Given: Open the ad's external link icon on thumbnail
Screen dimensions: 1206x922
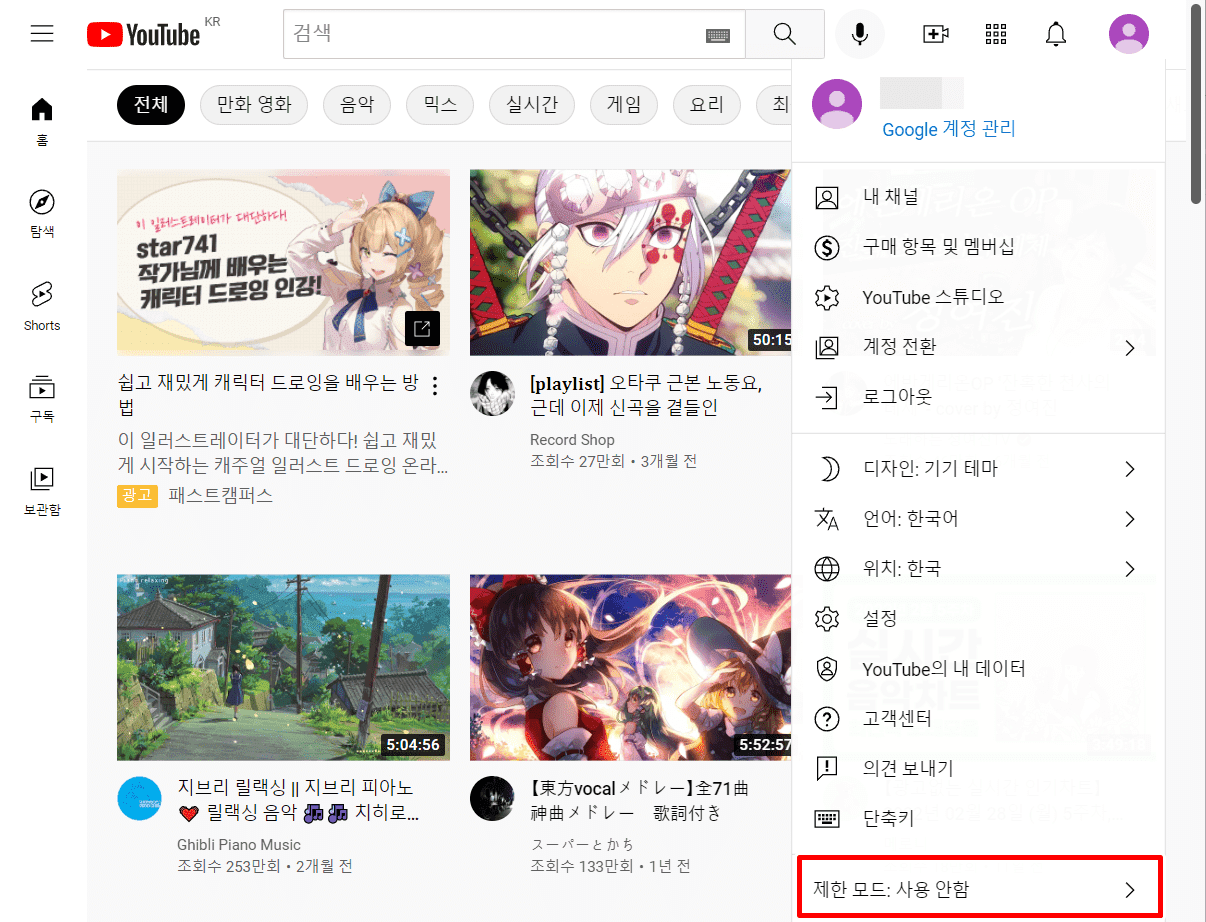Looking at the screenshot, I should (x=422, y=328).
